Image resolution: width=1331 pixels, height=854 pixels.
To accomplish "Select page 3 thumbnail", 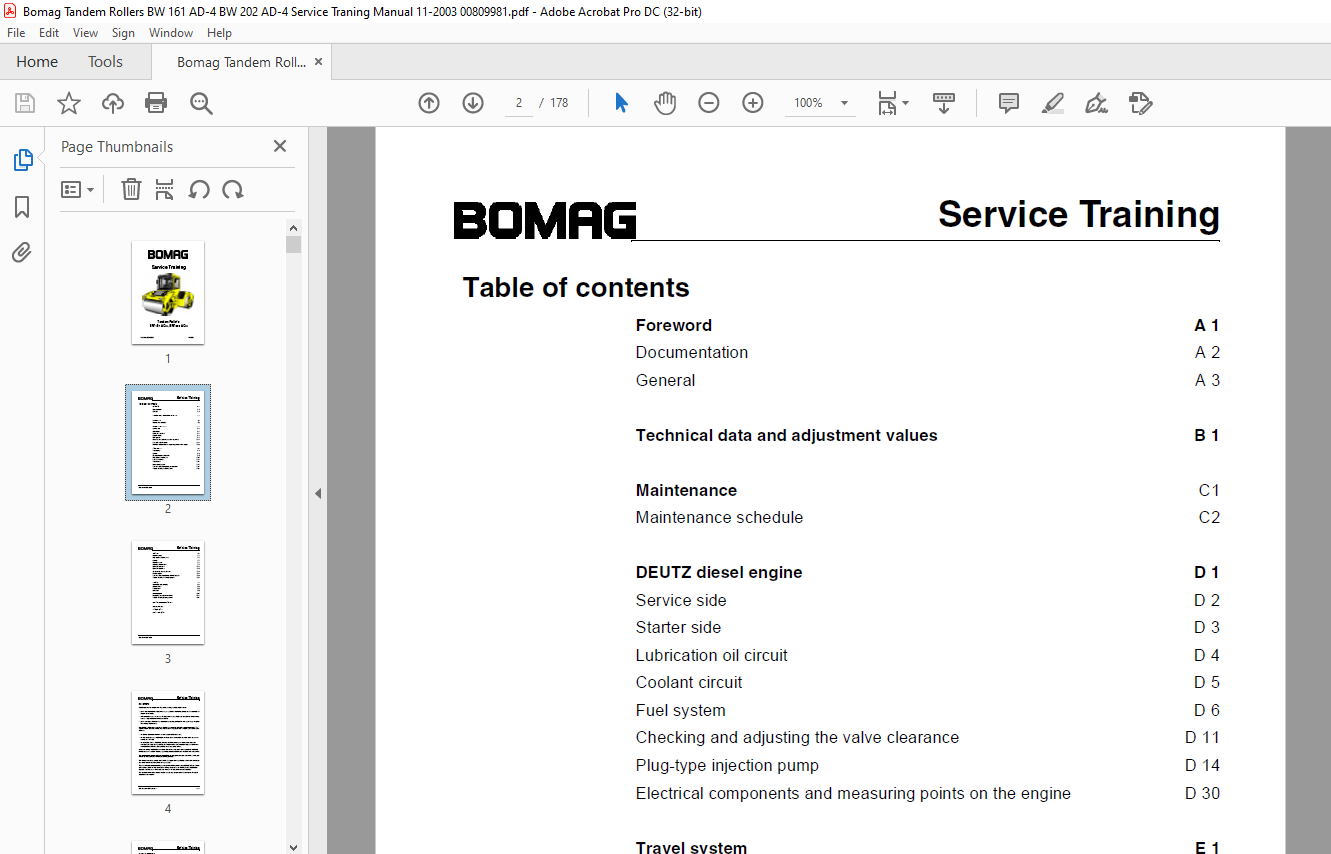I will coord(168,592).
